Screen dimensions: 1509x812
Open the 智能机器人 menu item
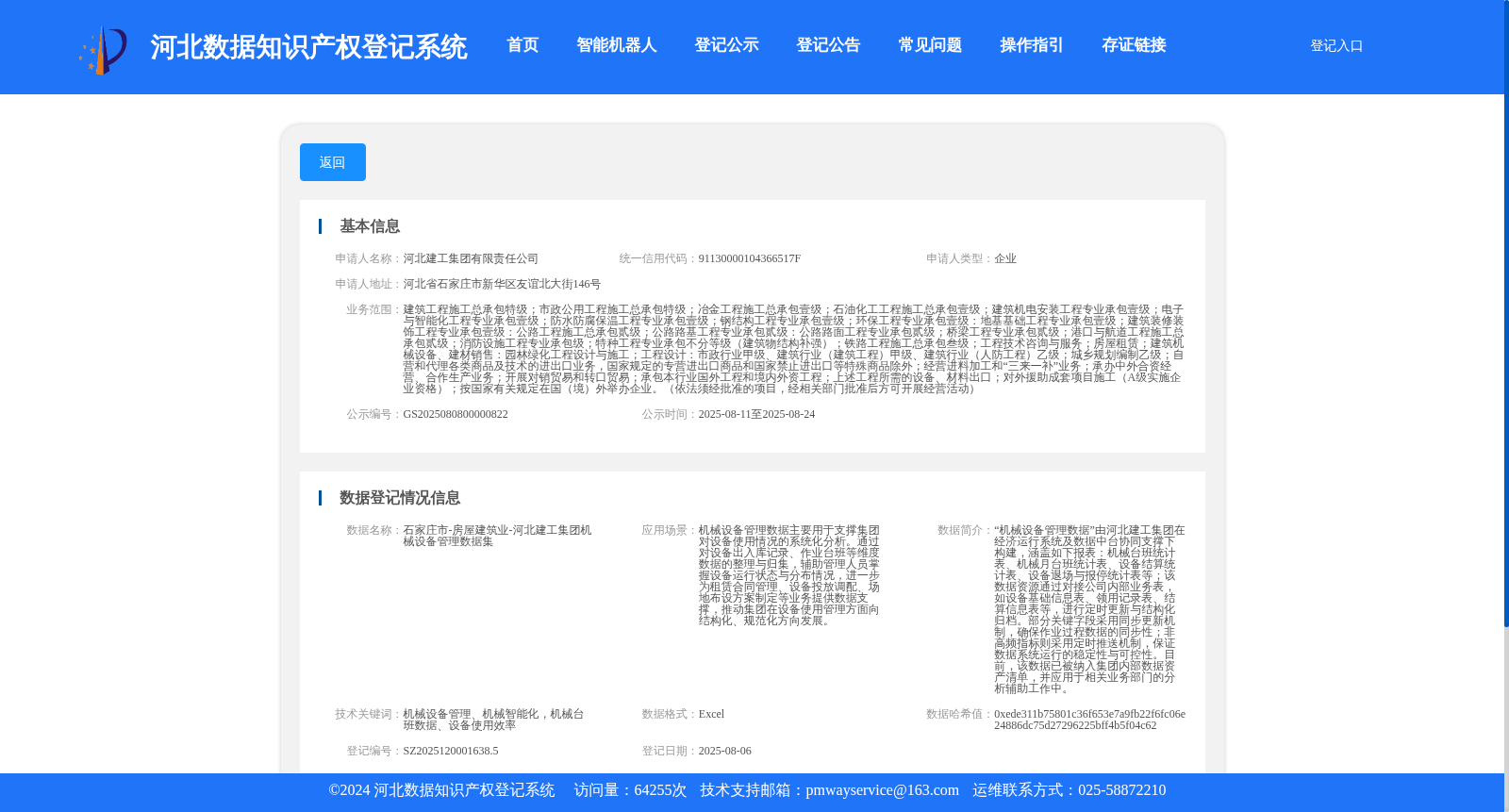[617, 45]
